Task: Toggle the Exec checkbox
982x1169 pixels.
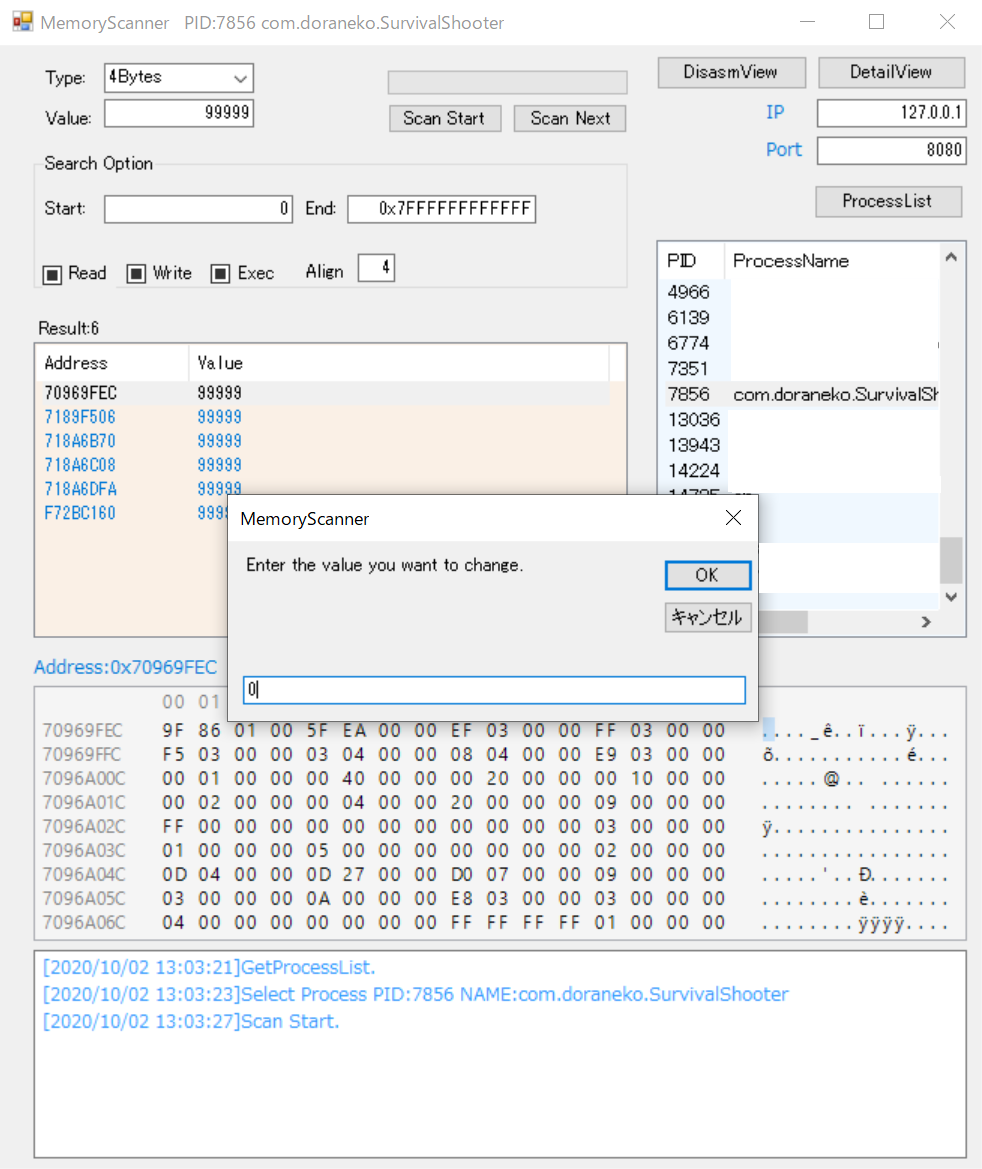Action: [220, 274]
